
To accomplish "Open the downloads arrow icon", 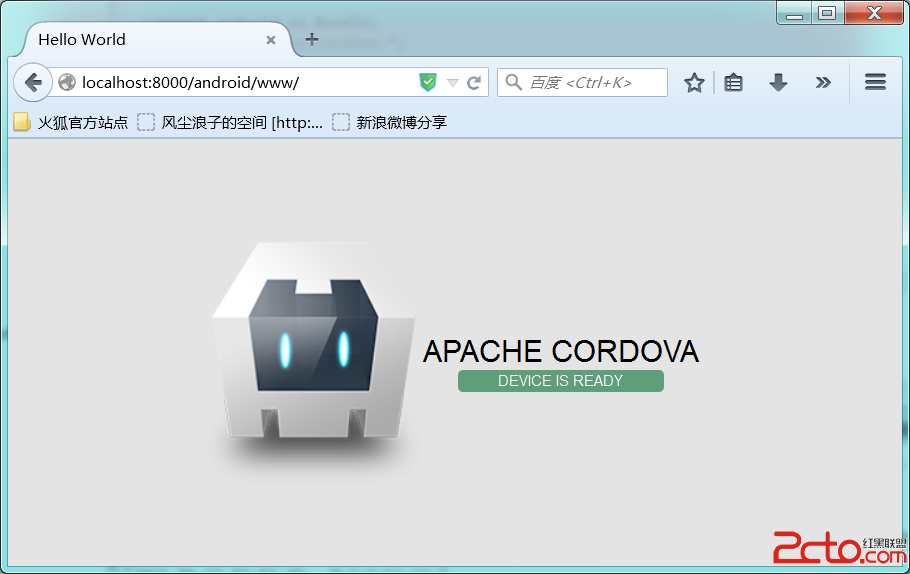I will [x=778, y=82].
